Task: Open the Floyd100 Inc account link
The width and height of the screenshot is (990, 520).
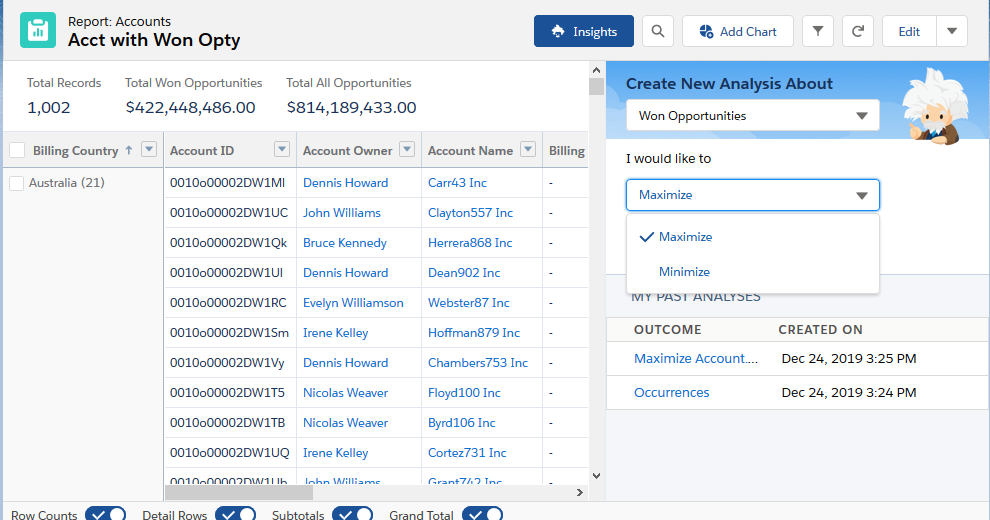Action: [x=464, y=393]
